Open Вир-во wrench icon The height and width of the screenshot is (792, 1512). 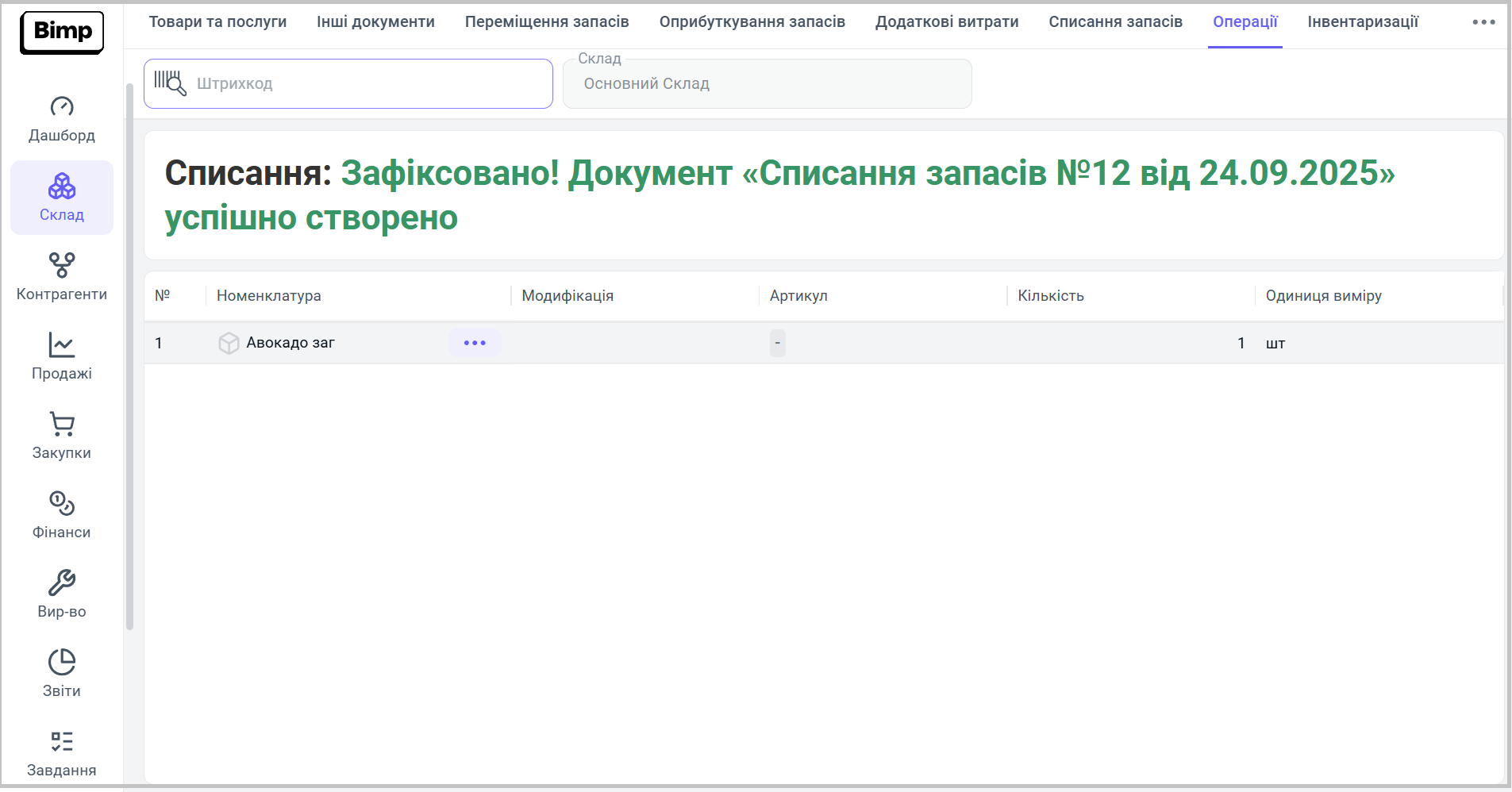coord(62,583)
